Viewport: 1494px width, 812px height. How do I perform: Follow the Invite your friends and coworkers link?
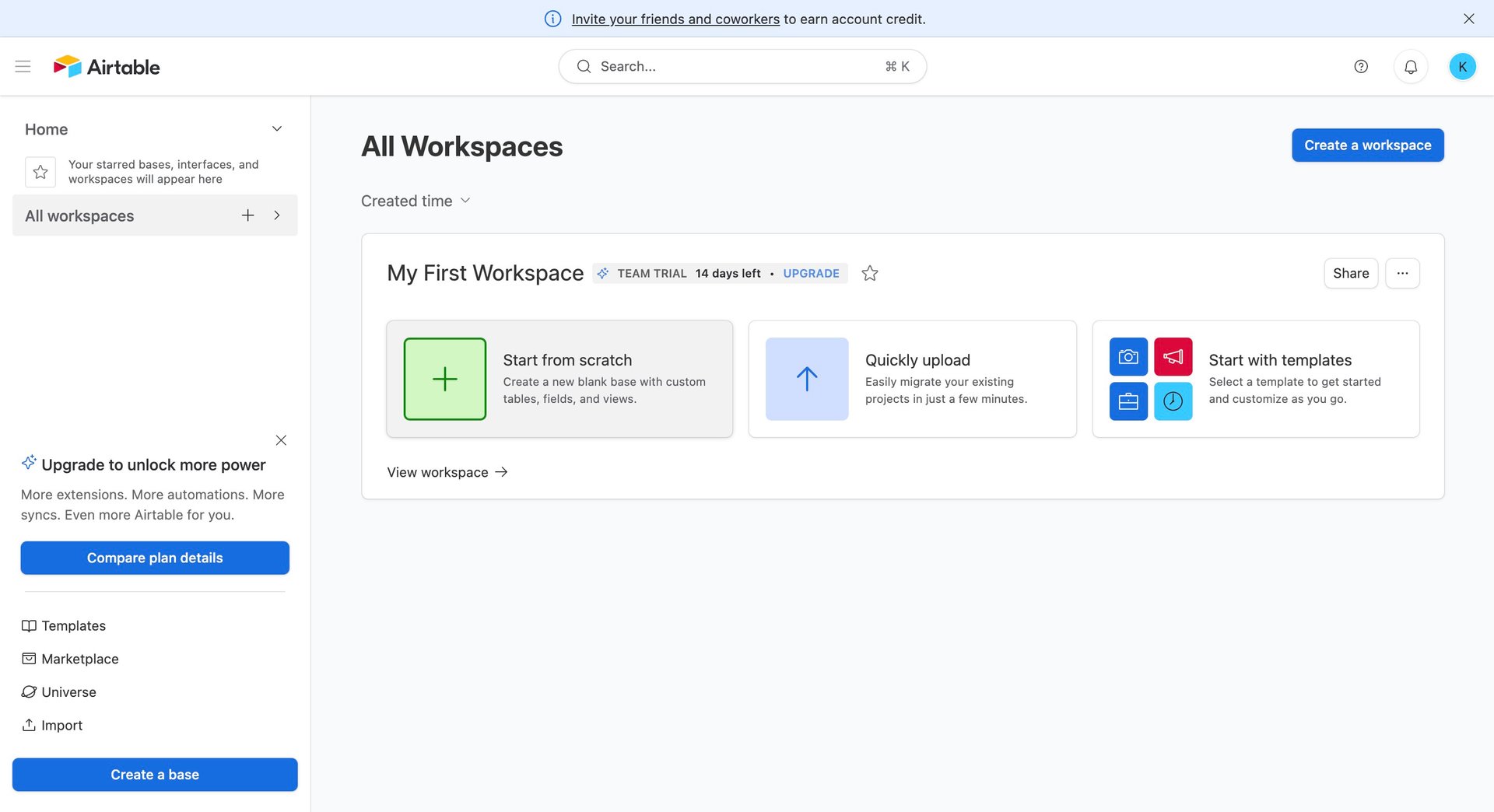675,19
